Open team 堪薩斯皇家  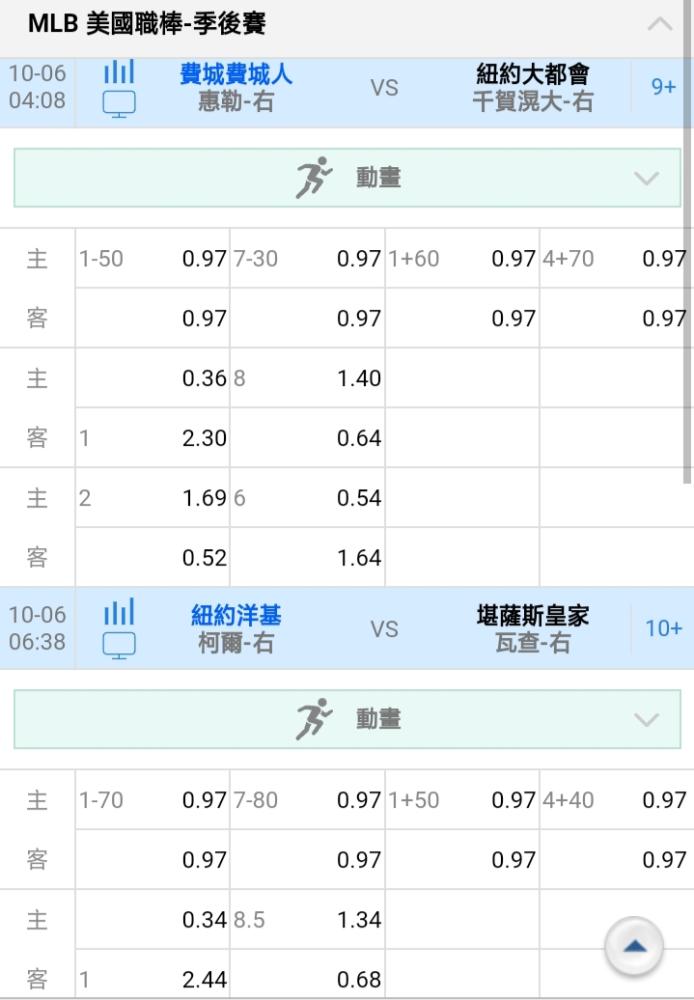pyautogui.click(x=533, y=615)
